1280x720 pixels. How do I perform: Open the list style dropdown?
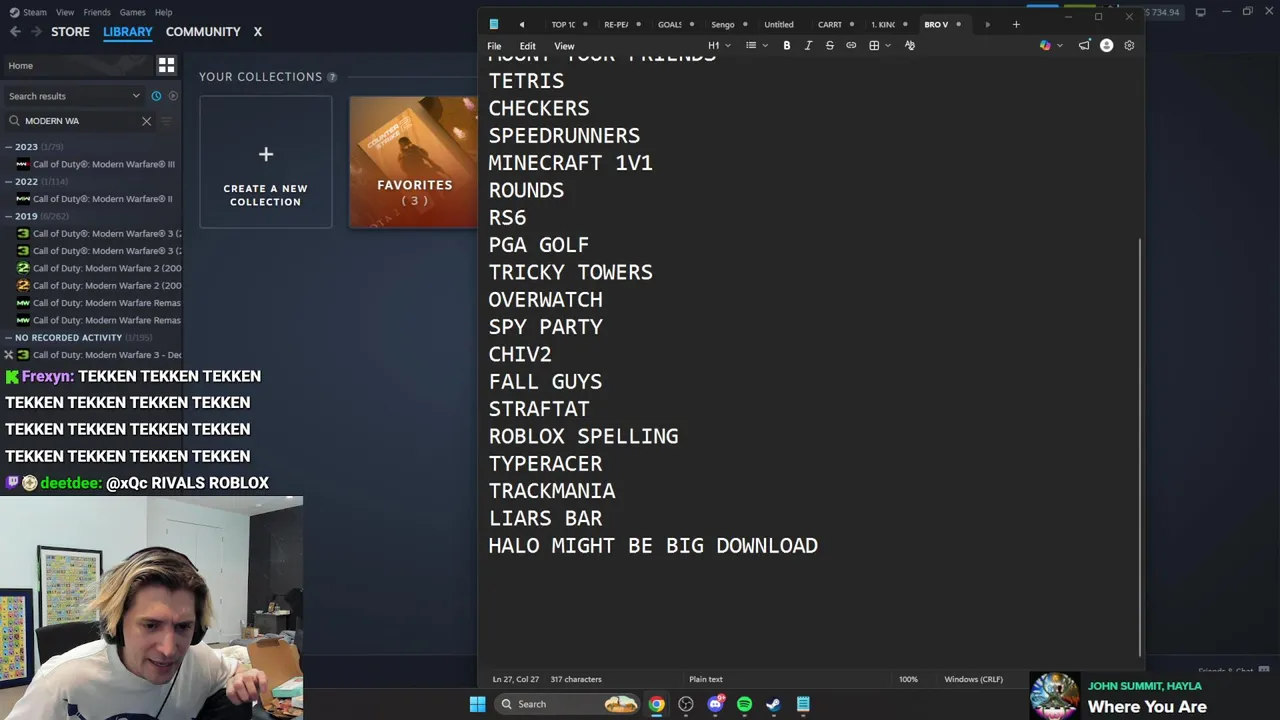(757, 45)
